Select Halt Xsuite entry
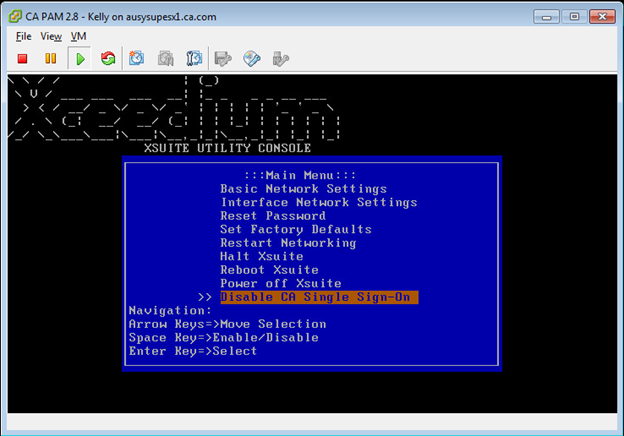The image size is (624, 436). (262, 257)
